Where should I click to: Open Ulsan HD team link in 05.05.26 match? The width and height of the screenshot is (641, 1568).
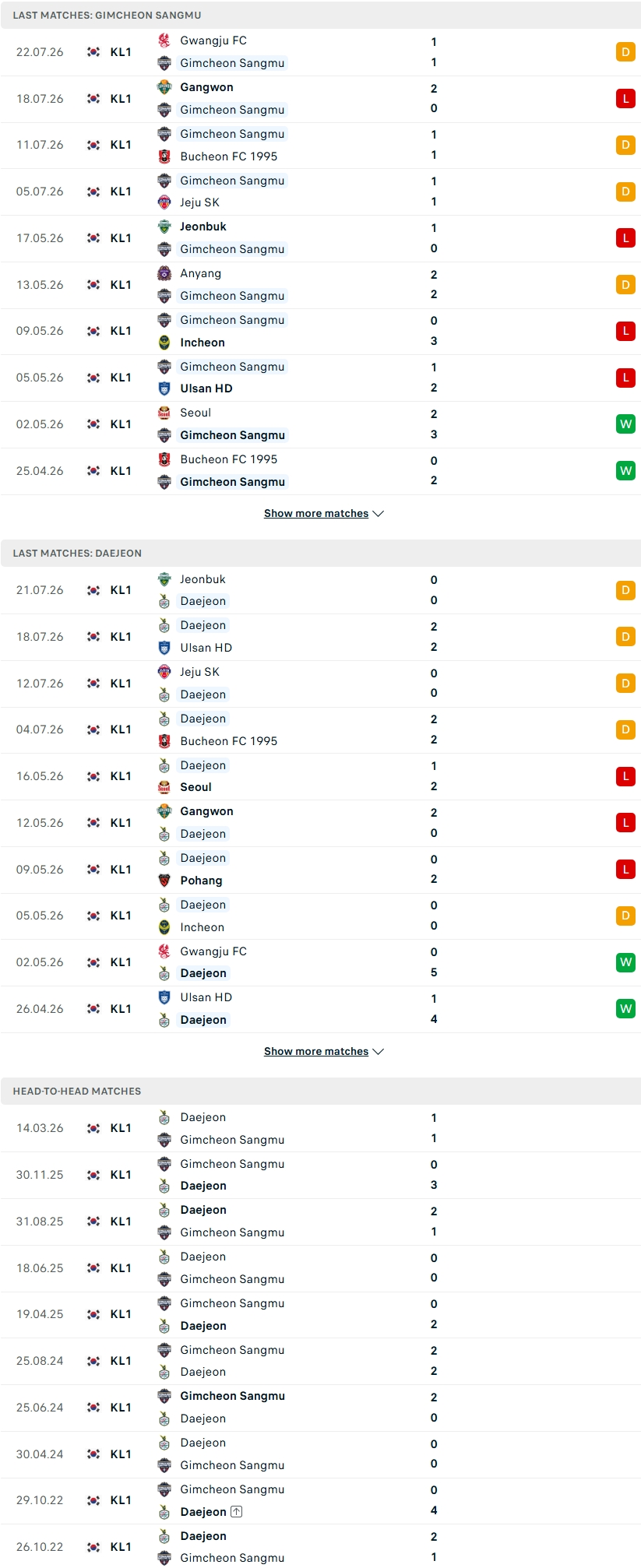[206, 388]
